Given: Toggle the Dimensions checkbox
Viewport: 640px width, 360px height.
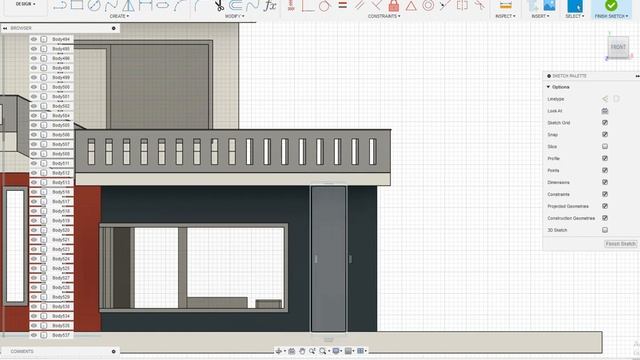Looking at the screenshot, I should 605,182.
